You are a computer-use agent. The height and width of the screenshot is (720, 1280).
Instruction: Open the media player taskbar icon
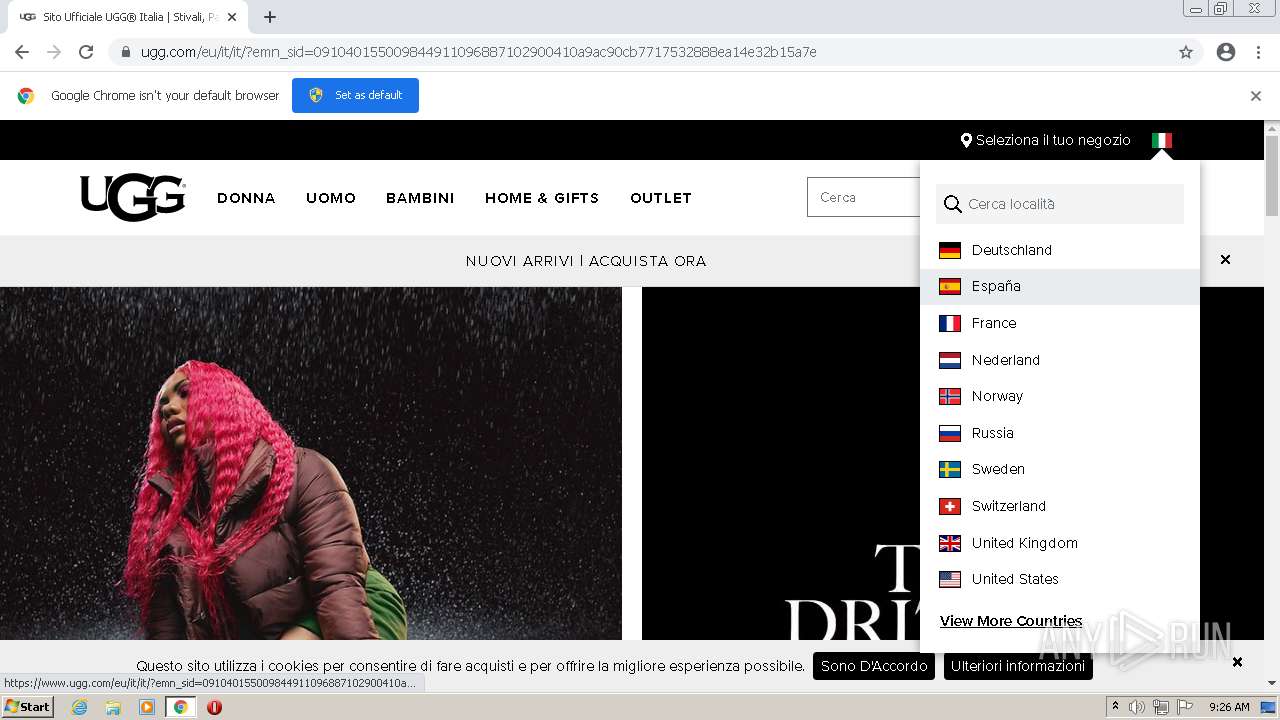click(x=147, y=707)
